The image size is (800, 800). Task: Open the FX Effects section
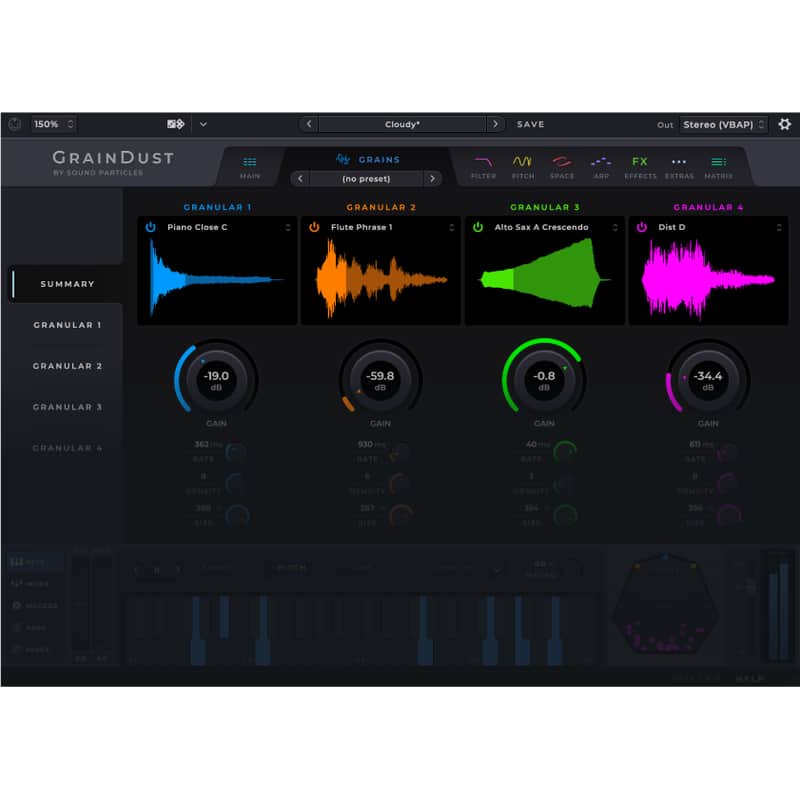tap(640, 167)
